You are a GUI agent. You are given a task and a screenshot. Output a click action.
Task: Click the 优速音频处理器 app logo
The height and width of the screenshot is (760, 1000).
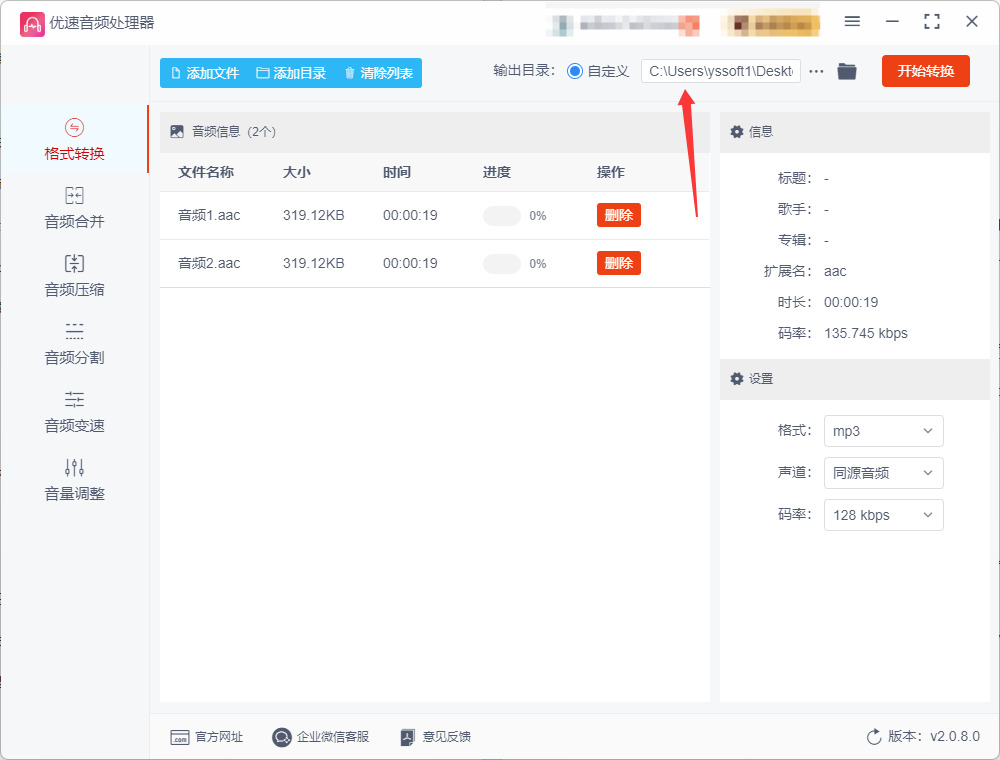(x=32, y=24)
